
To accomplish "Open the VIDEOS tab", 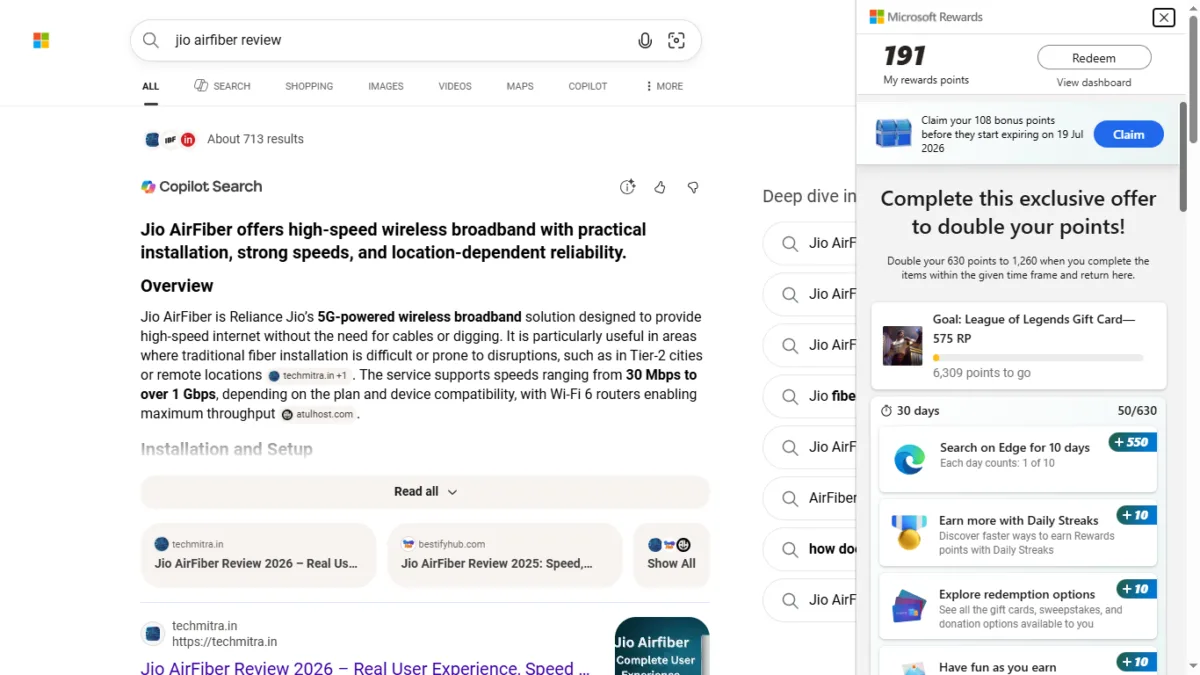I will point(455,86).
